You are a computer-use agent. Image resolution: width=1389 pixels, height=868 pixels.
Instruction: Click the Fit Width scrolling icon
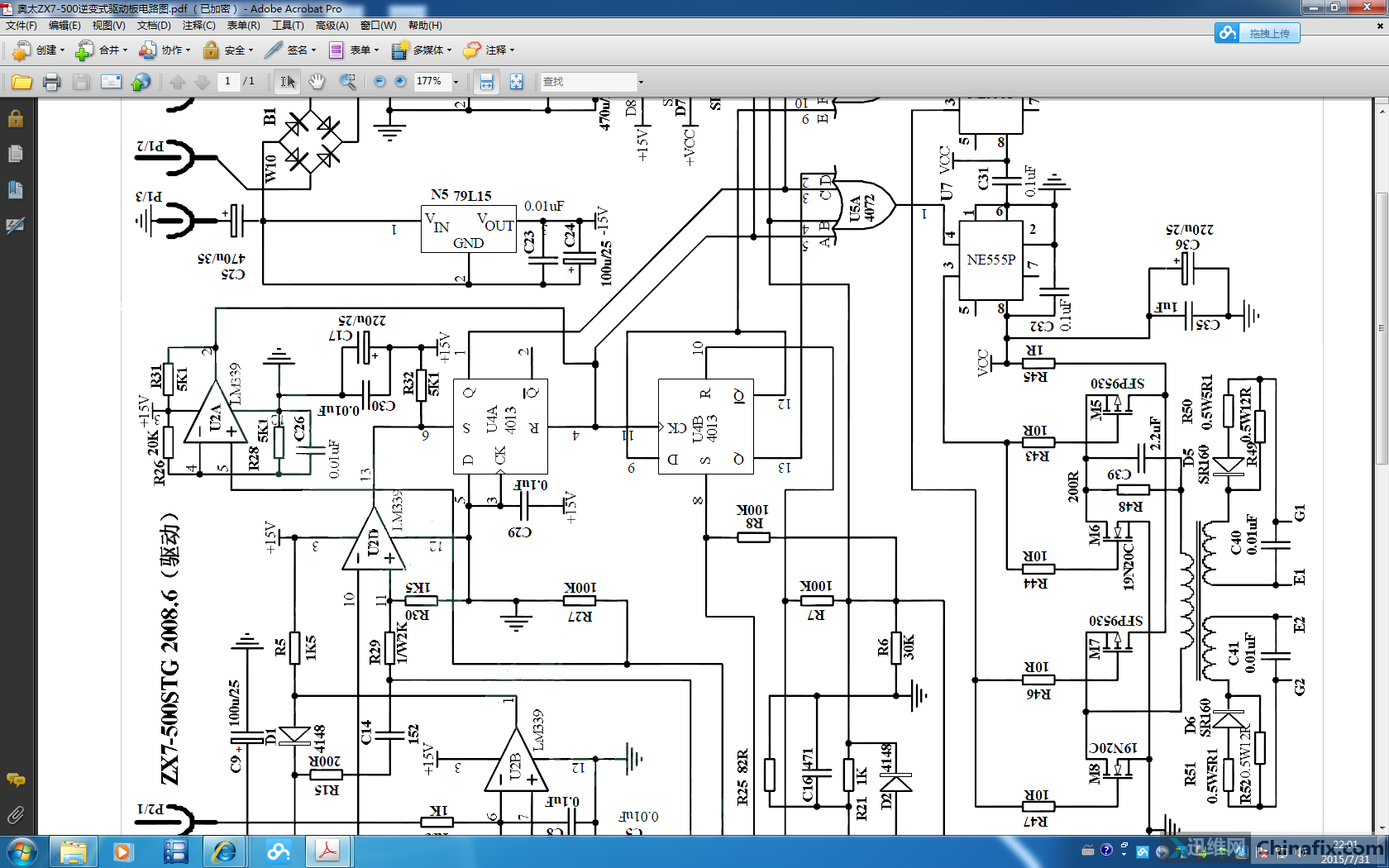(487, 82)
